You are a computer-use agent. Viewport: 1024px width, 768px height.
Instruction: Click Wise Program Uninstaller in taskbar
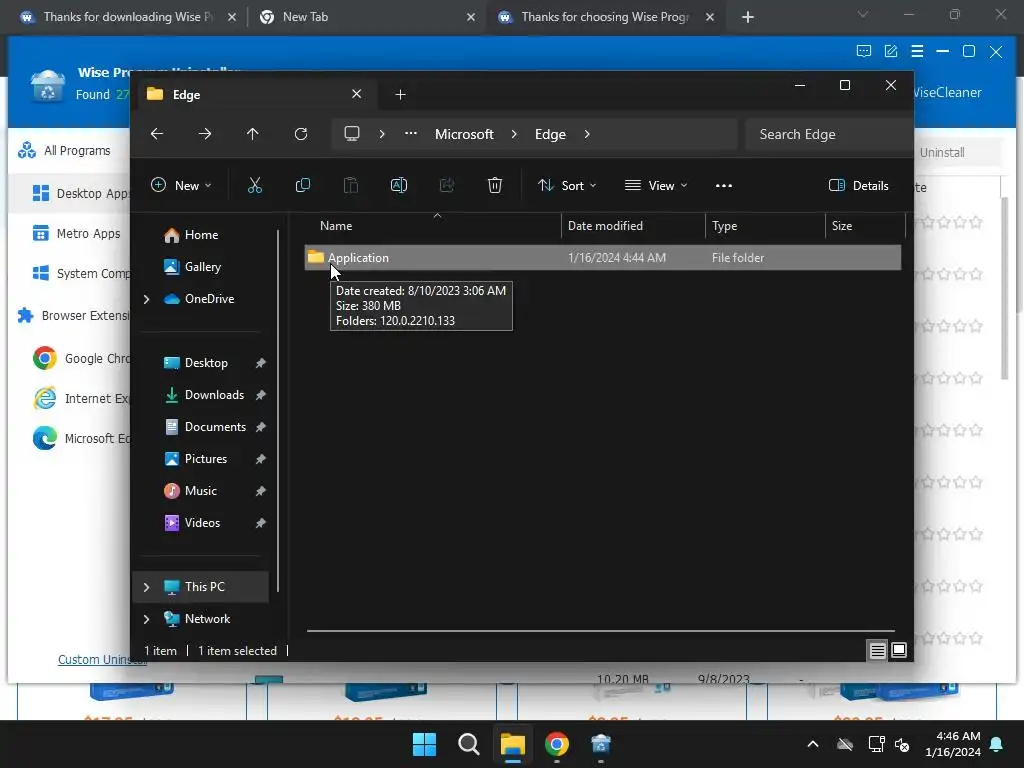601,744
